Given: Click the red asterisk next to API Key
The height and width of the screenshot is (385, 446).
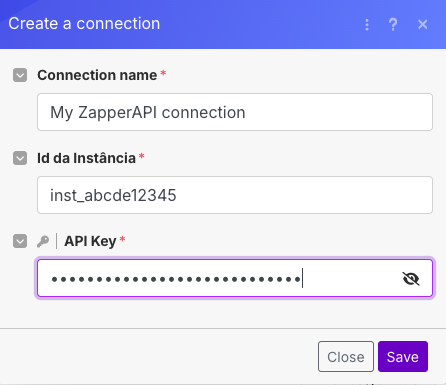Looking at the screenshot, I should click(122, 239).
